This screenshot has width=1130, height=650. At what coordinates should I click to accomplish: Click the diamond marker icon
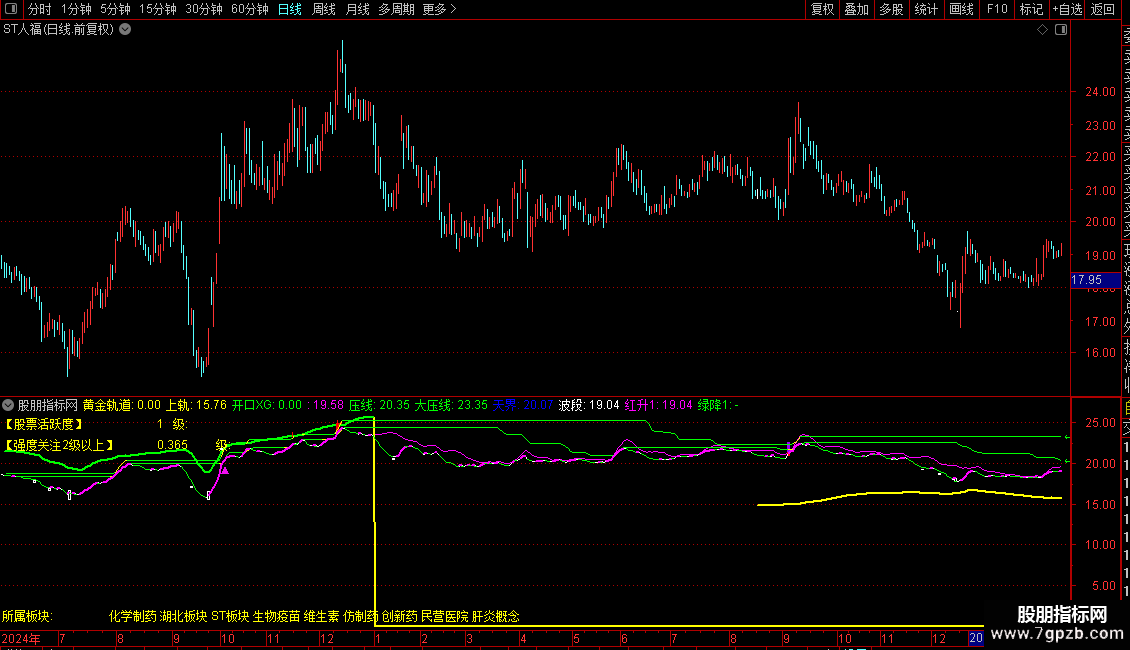tap(1042, 30)
